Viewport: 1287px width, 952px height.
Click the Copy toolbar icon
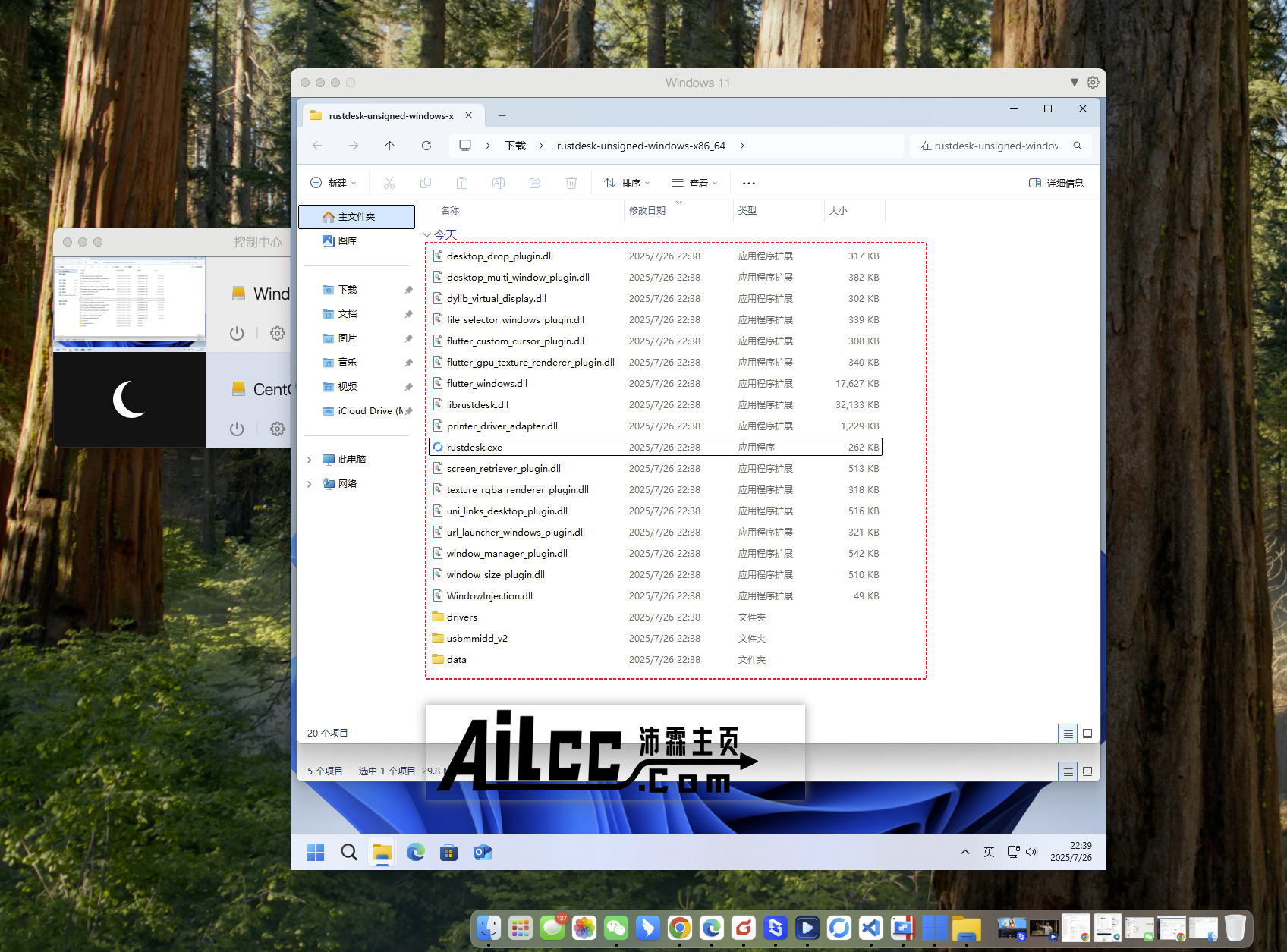[426, 183]
